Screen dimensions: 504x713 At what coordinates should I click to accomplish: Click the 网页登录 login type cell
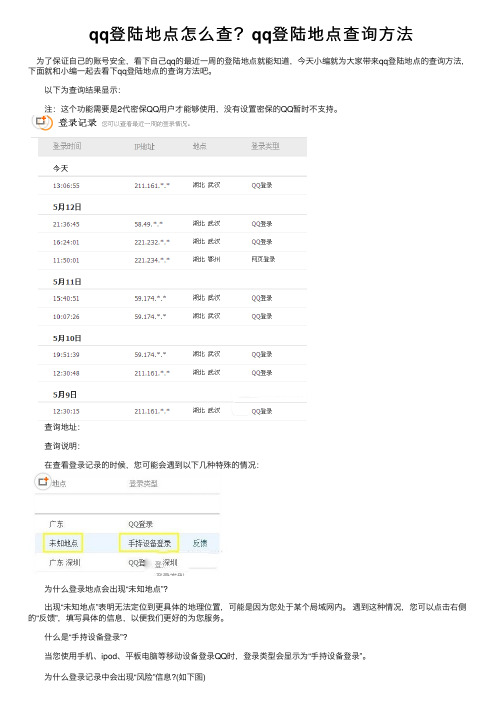tap(263, 259)
